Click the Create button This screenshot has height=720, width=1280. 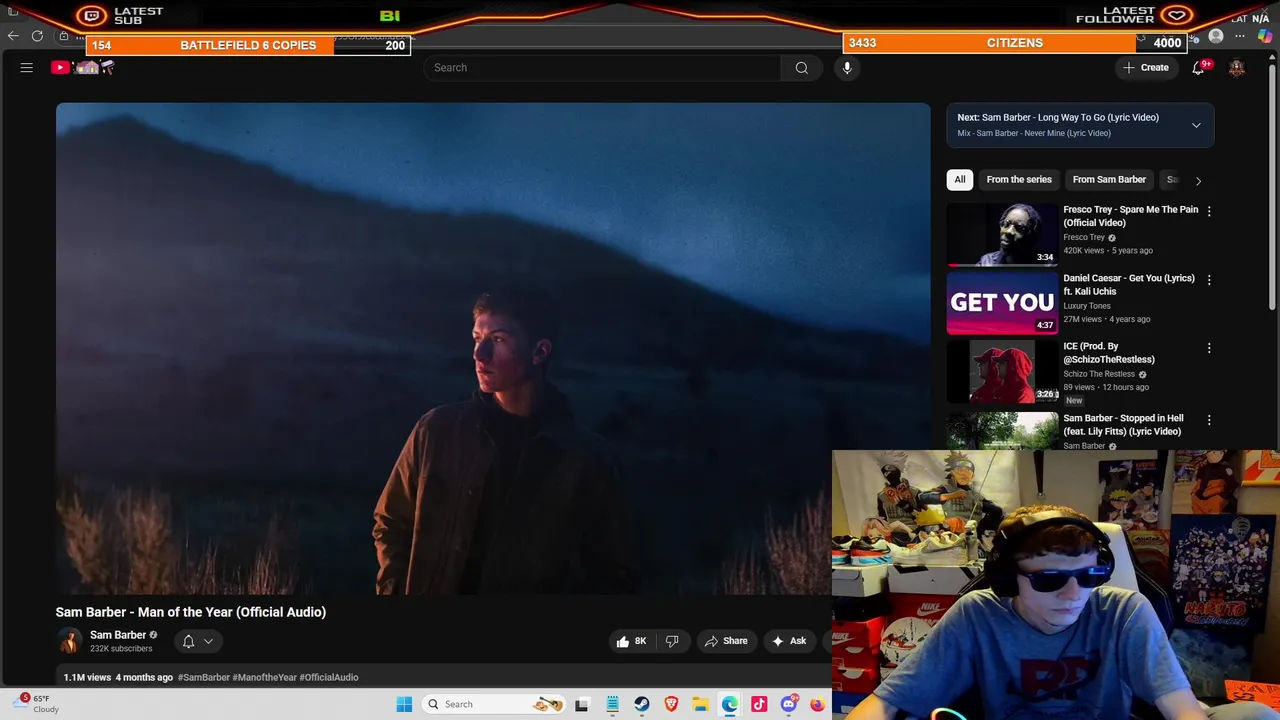1145,68
